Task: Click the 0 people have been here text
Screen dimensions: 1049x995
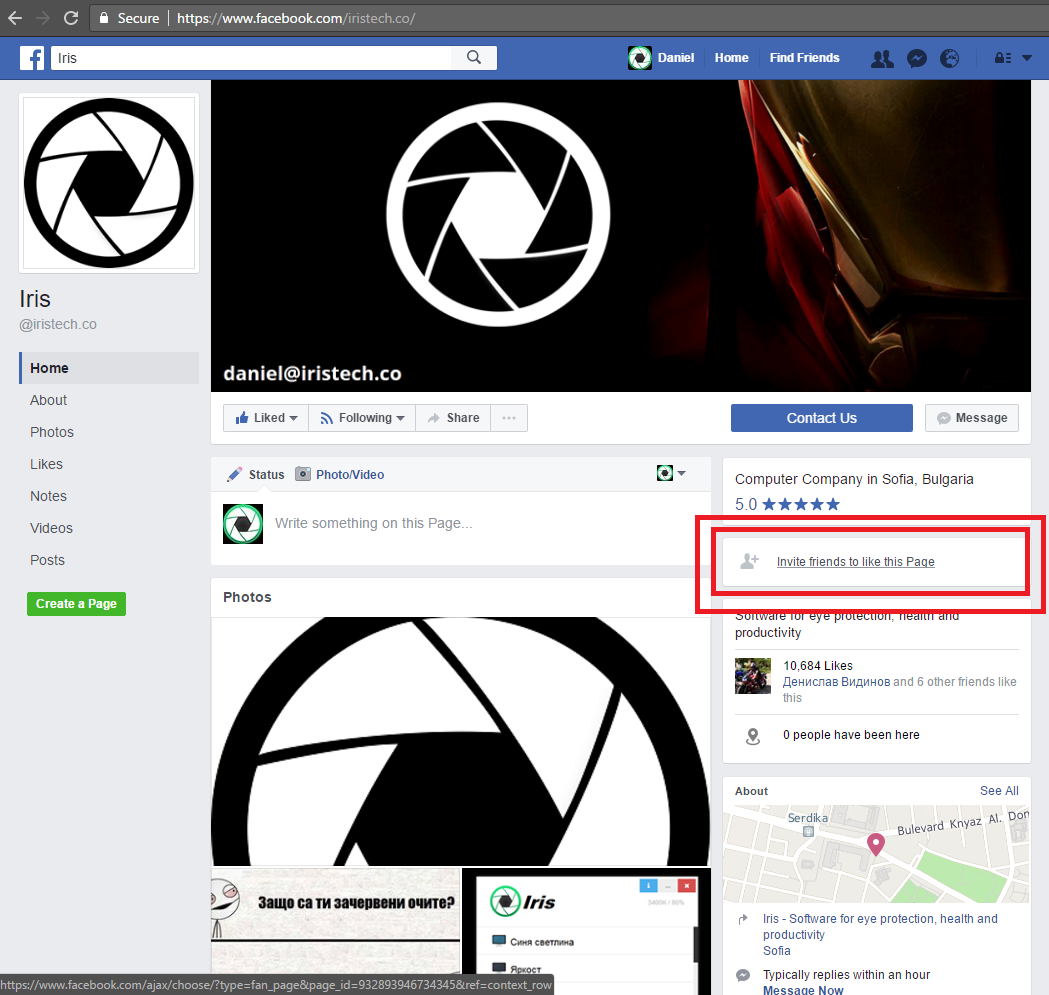Action: (851, 735)
